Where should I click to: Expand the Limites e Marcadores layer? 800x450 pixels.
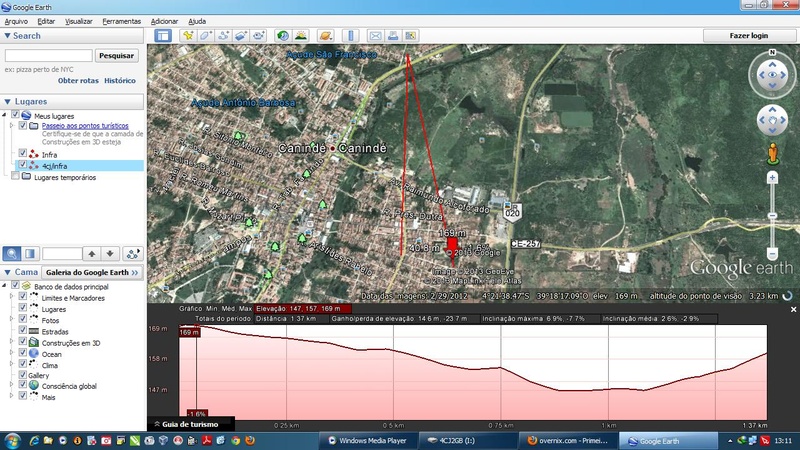click(x=10, y=298)
